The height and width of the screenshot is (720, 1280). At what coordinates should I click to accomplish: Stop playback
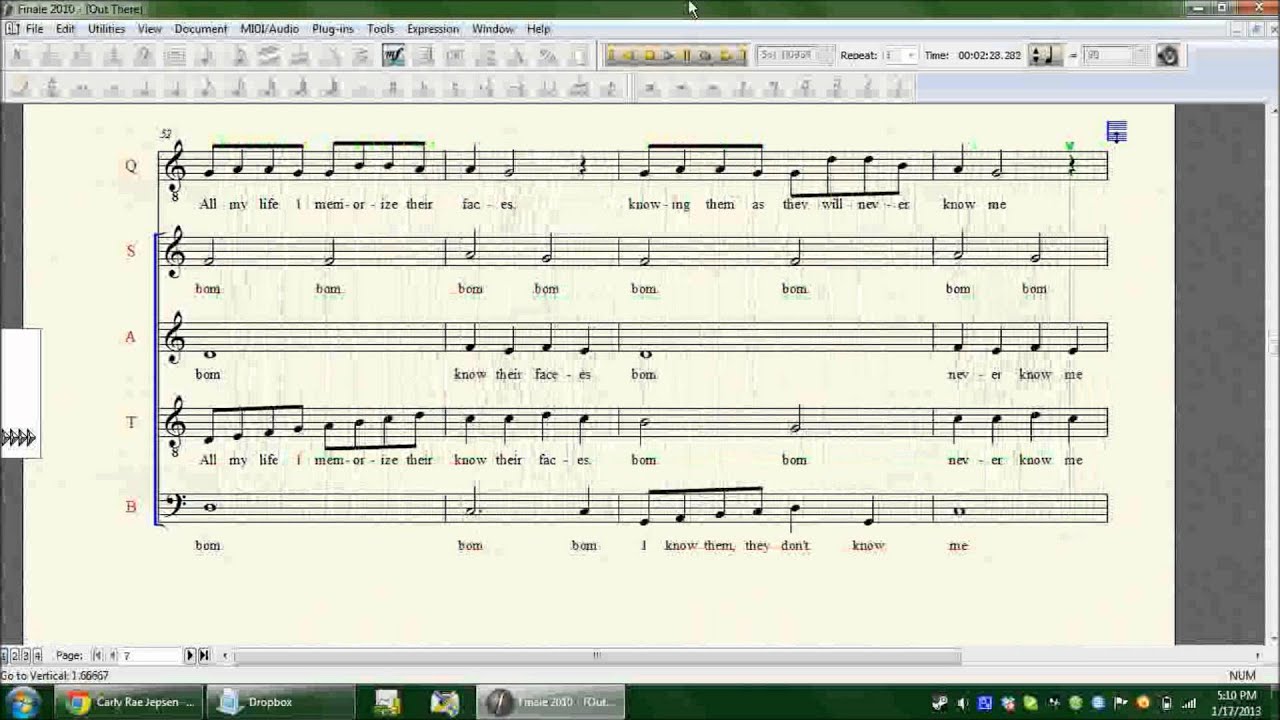650,56
